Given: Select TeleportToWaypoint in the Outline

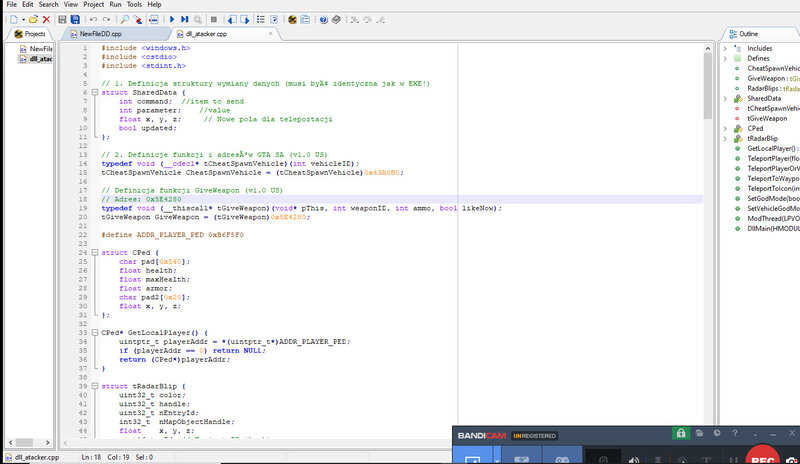Looking at the screenshot, I should pyautogui.click(x=773, y=179).
